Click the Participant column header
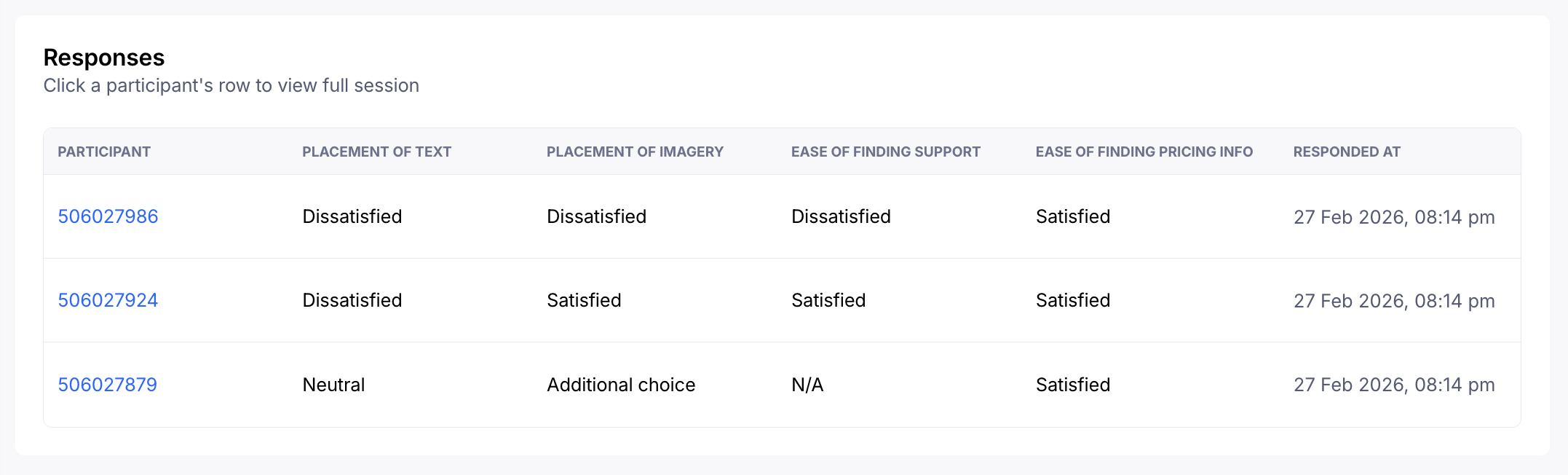This screenshot has width=1568, height=475. pos(104,152)
